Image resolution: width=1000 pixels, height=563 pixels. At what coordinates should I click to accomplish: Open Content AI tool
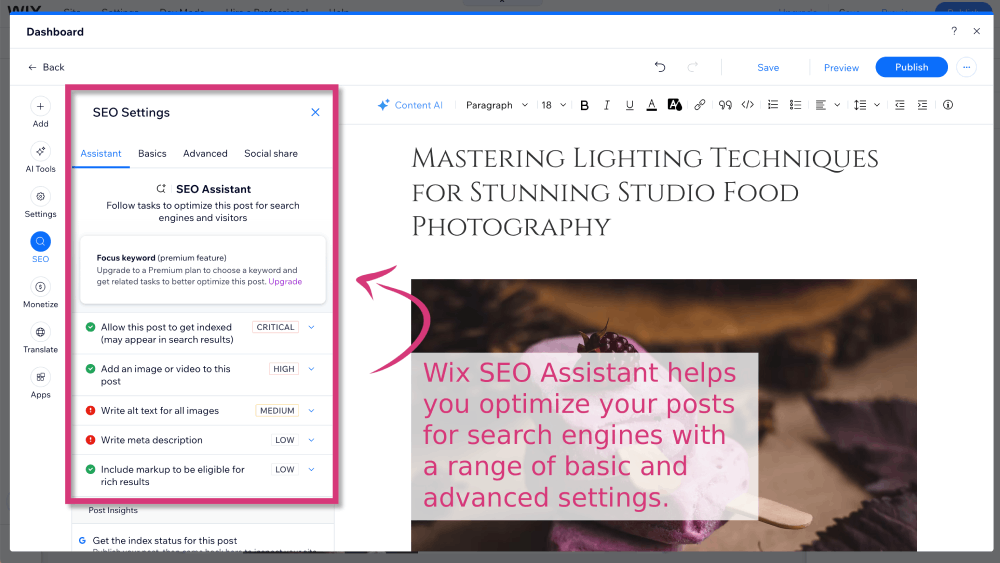pos(410,105)
